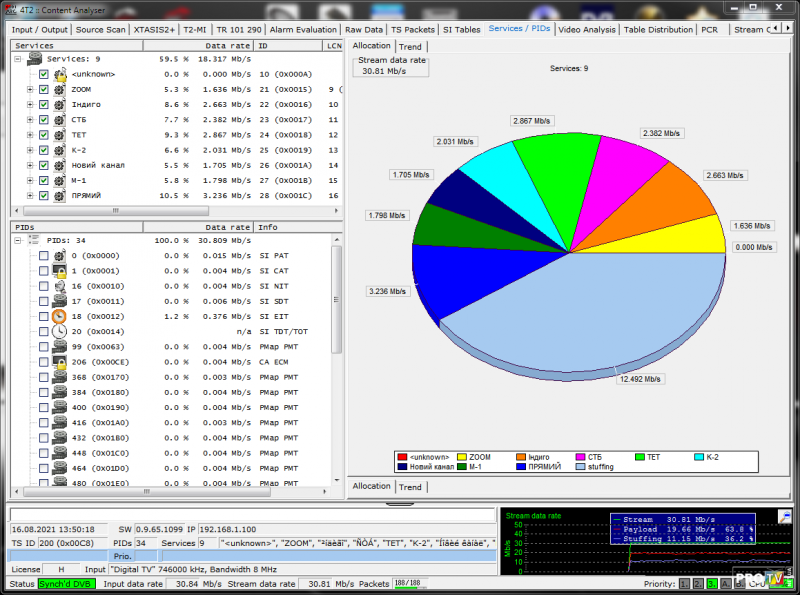Viewport: 800px width, 595px height.
Task: Collapse the Services: 9 root node
Action: (x=19, y=59)
